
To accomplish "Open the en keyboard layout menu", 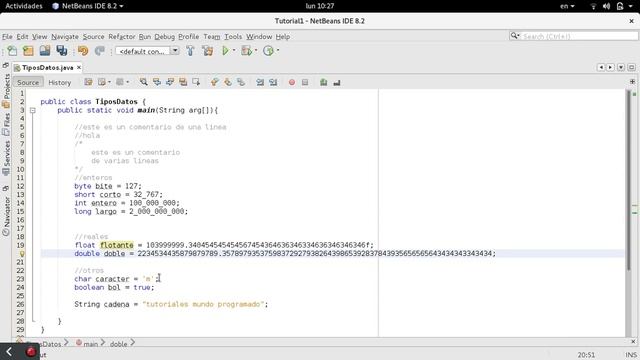I will coord(567,6).
